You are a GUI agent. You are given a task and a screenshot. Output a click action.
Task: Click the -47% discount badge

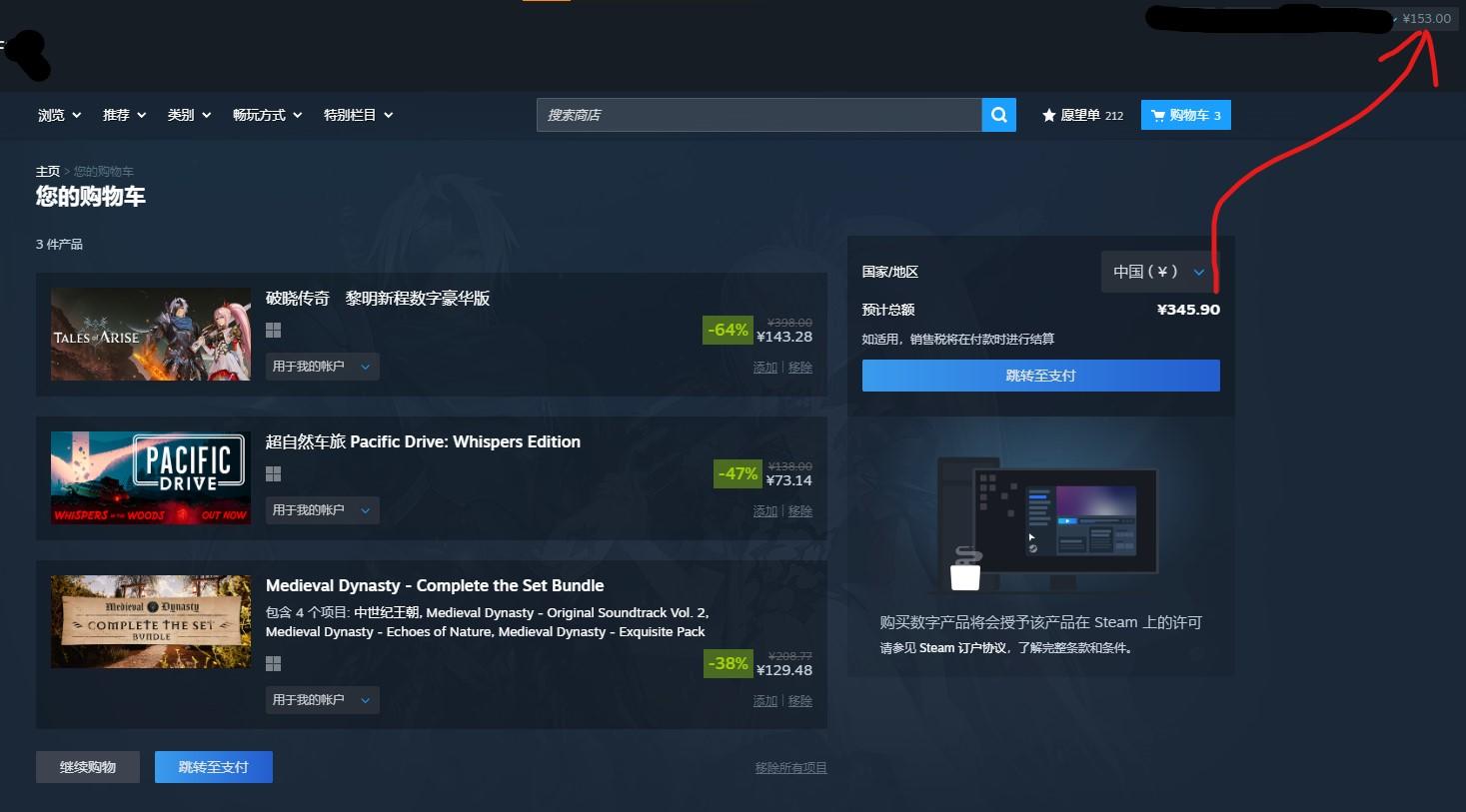(737, 474)
